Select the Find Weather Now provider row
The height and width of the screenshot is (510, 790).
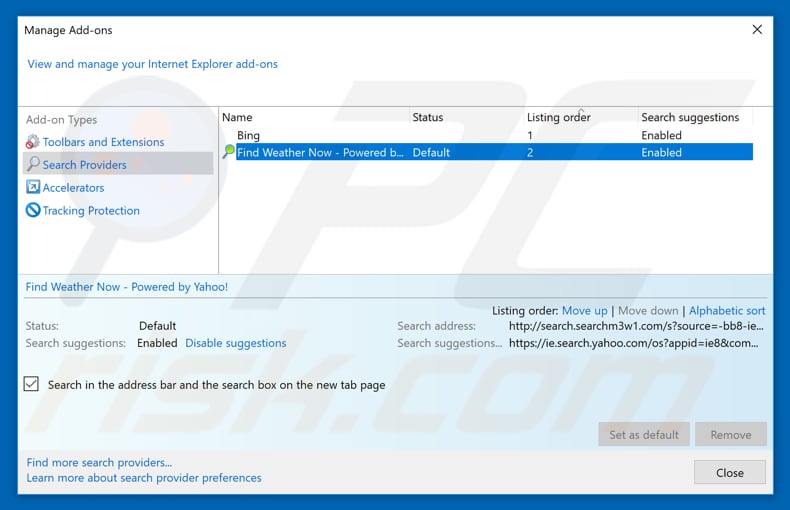487,152
